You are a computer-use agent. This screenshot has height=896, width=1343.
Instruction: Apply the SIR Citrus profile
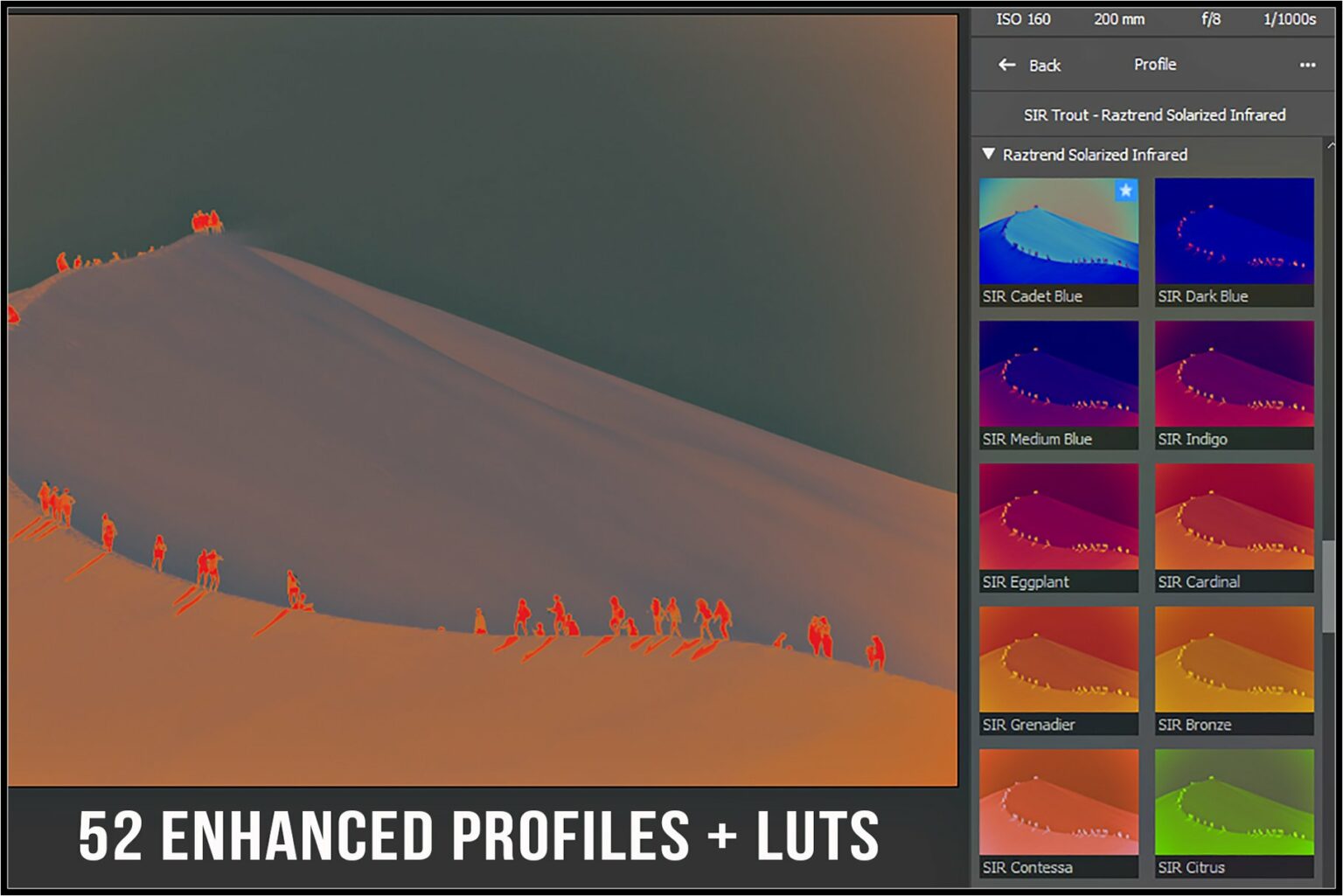coord(1234,804)
